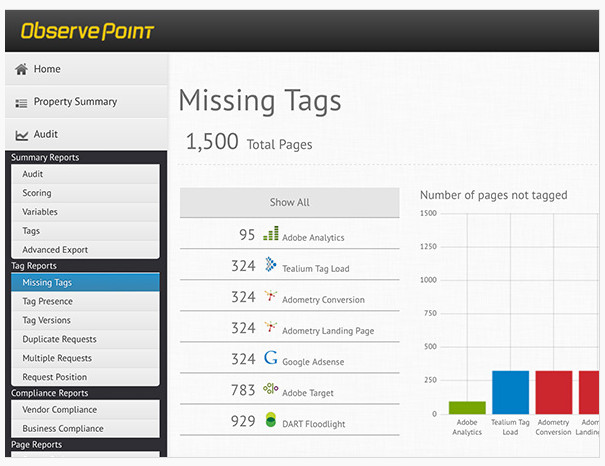Click the Summary Reports section header

(45, 157)
